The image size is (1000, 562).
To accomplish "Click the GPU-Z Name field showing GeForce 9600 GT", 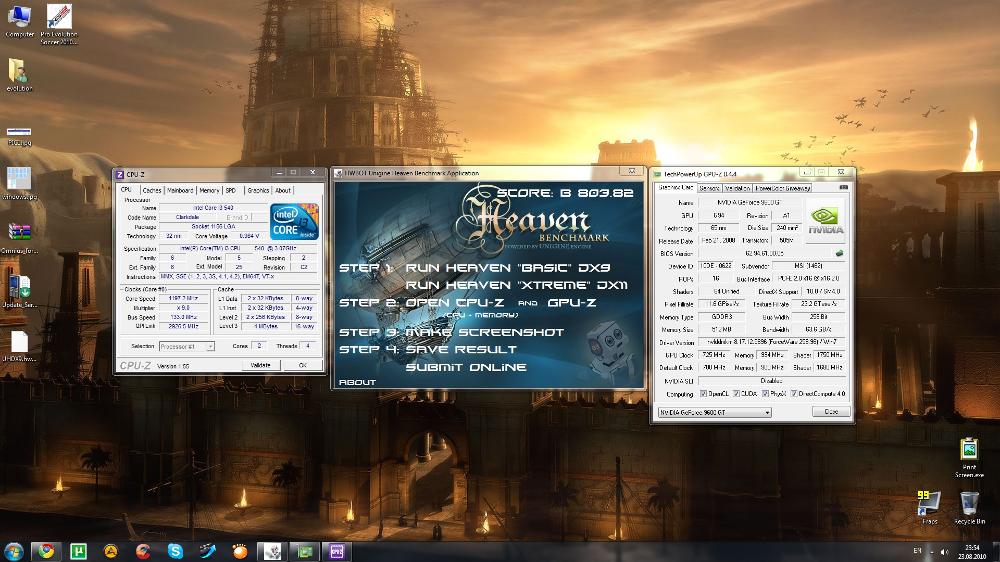I will (749, 202).
